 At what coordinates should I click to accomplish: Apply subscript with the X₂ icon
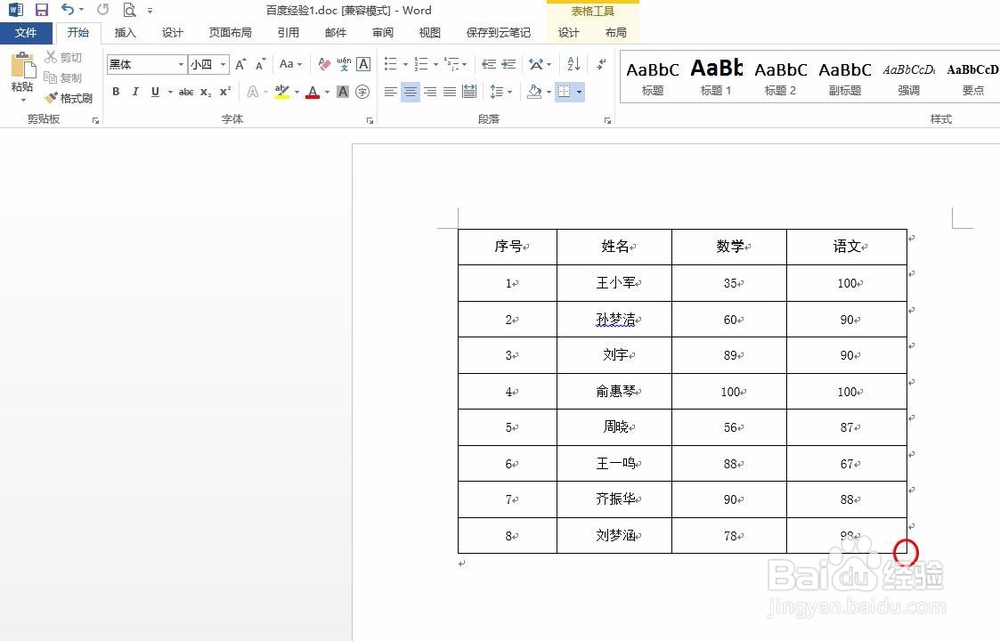tap(208, 91)
